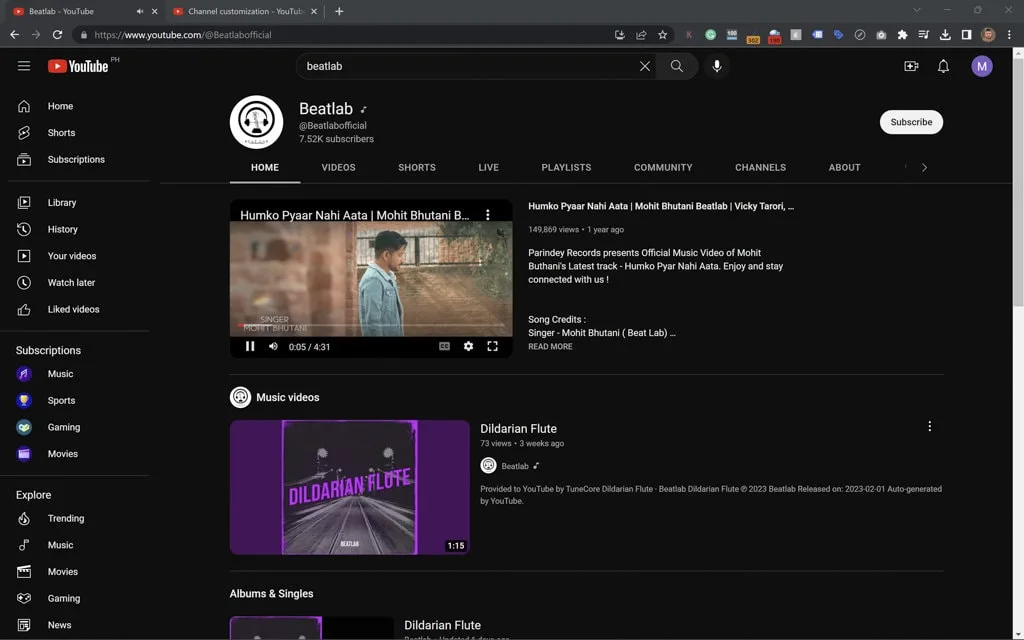This screenshot has width=1024, height=640.
Task: Open the Dildarian Flute three-dot menu
Action: pyautogui.click(x=929, y=425)
